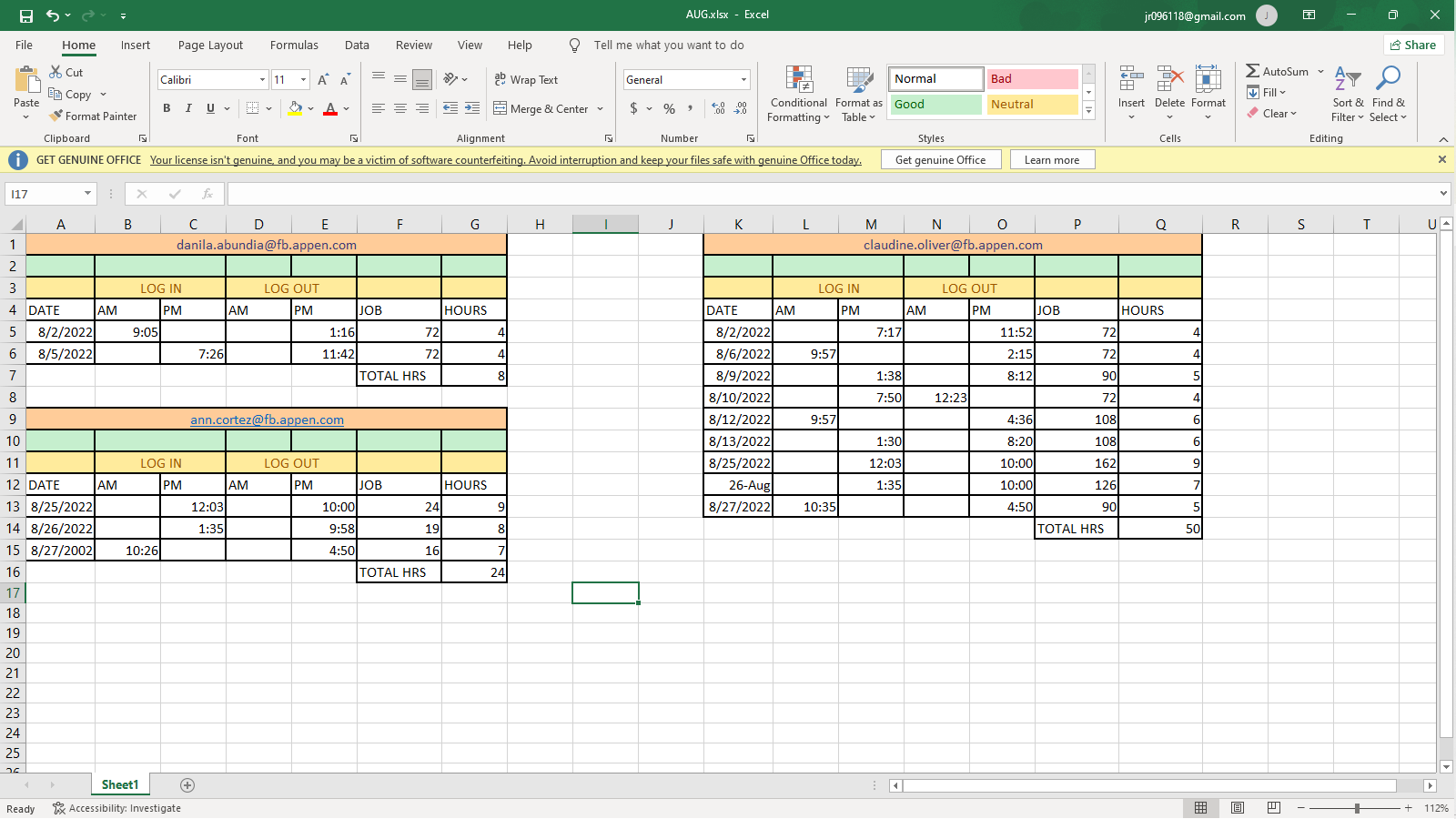Click the Paste clipboard icon

tap(26, 81)
